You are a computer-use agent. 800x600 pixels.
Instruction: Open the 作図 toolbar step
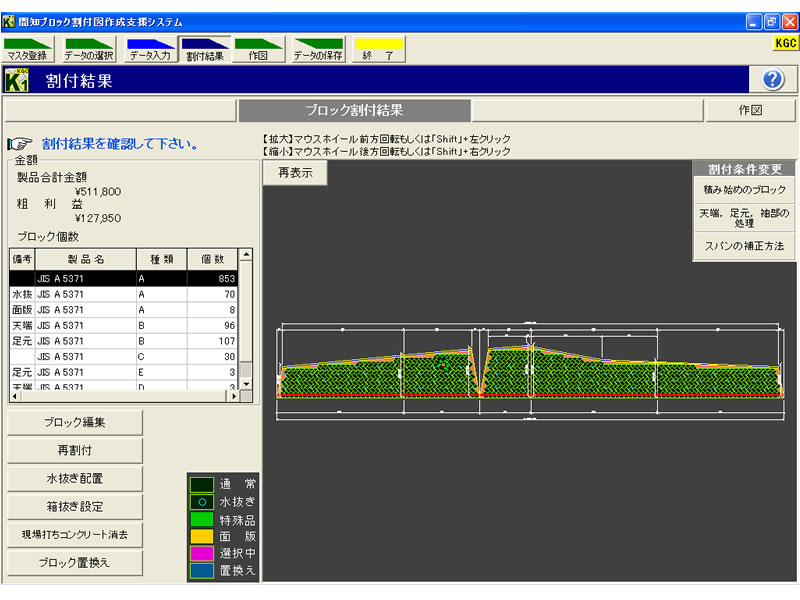[257, 50]
